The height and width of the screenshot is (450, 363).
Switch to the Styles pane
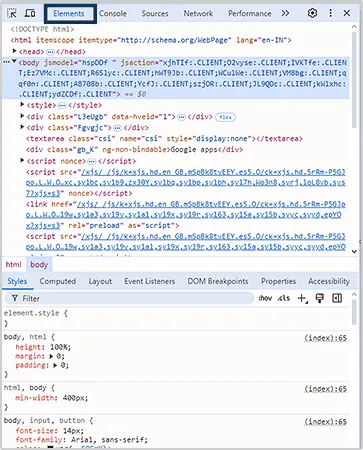pyautogui.click(x=17, y=281)
